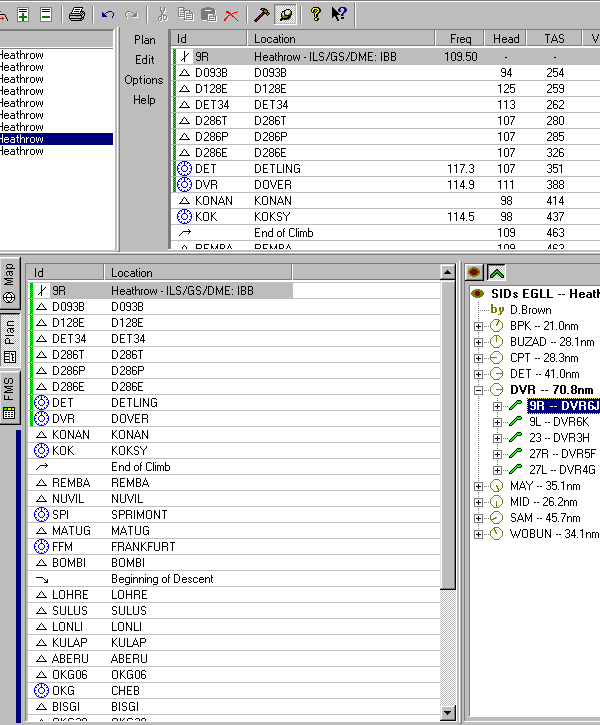Click the Freq column header
Screen dimensions: 600x725
point(460,39)
